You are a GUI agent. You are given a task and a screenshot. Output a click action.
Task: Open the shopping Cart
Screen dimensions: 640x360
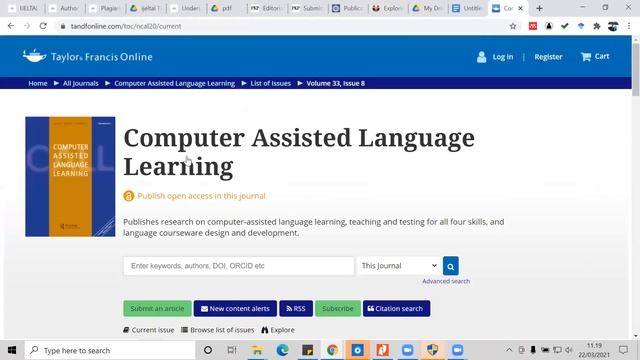pos(595,56)
